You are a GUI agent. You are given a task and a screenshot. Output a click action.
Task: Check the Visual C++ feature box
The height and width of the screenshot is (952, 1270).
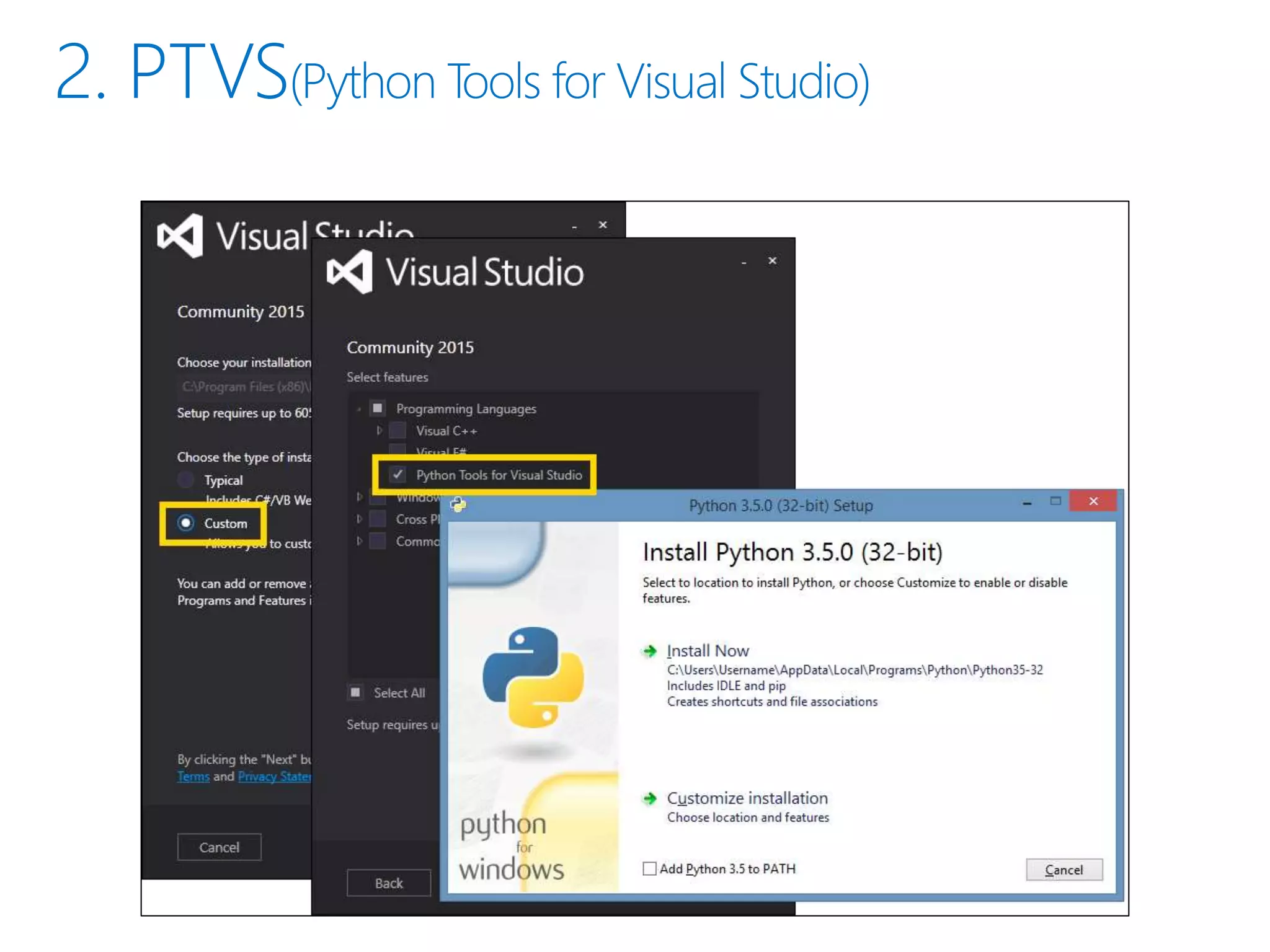(397, 430)
